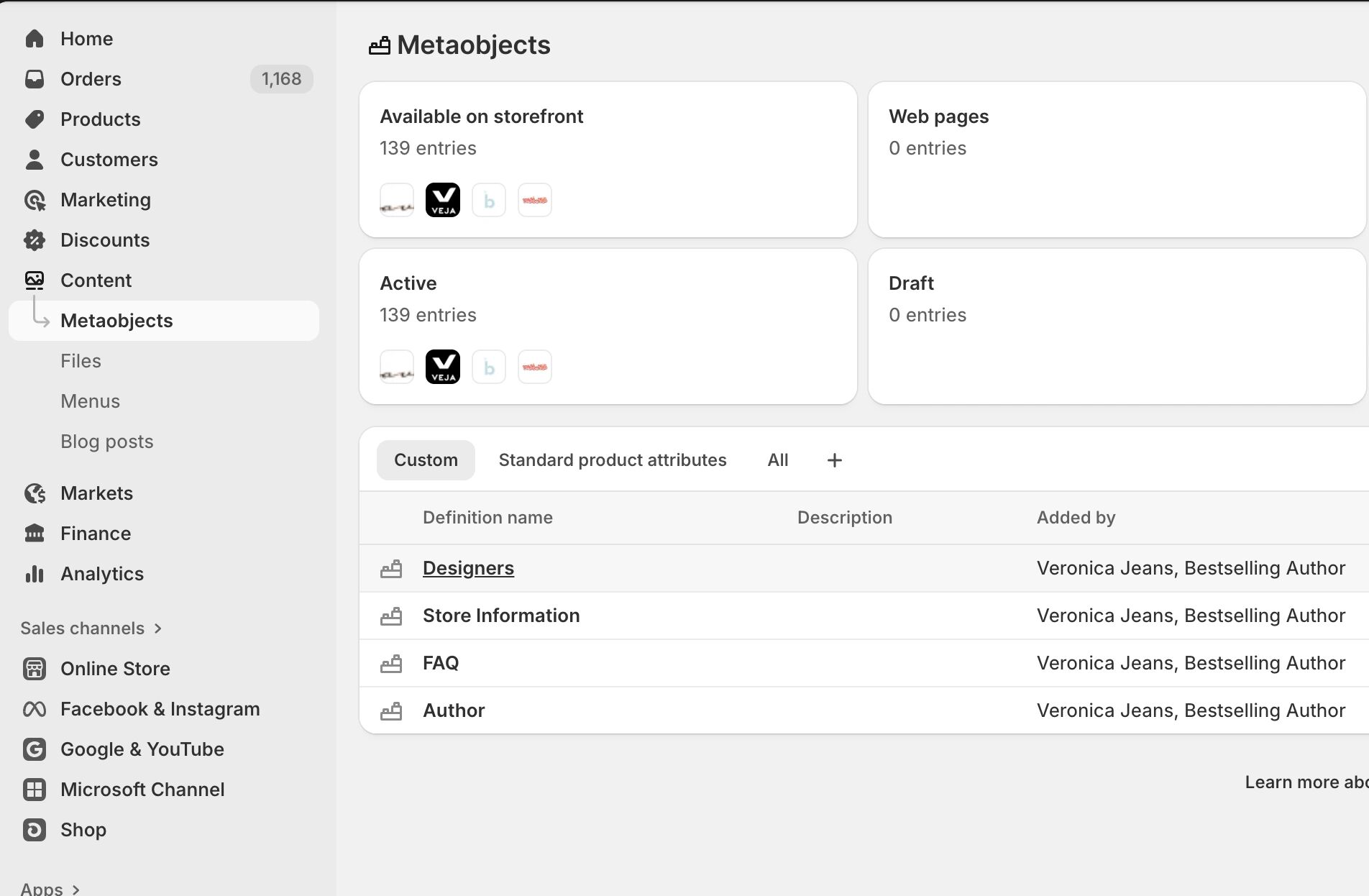
Task: Click the VEJA thumbnail in Active card
Action: (x=443, y=367)
